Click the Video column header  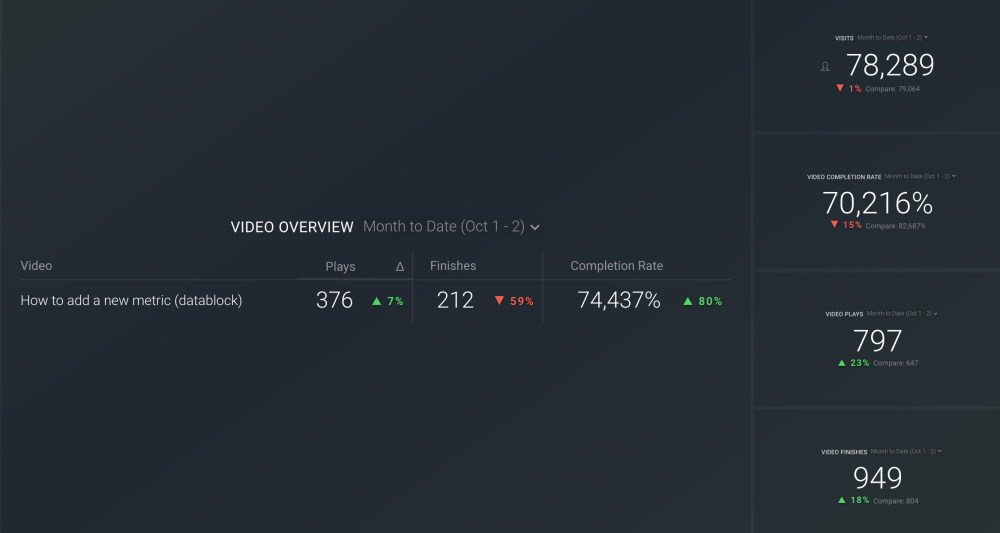pyautogui.click(x=36, y=266)
